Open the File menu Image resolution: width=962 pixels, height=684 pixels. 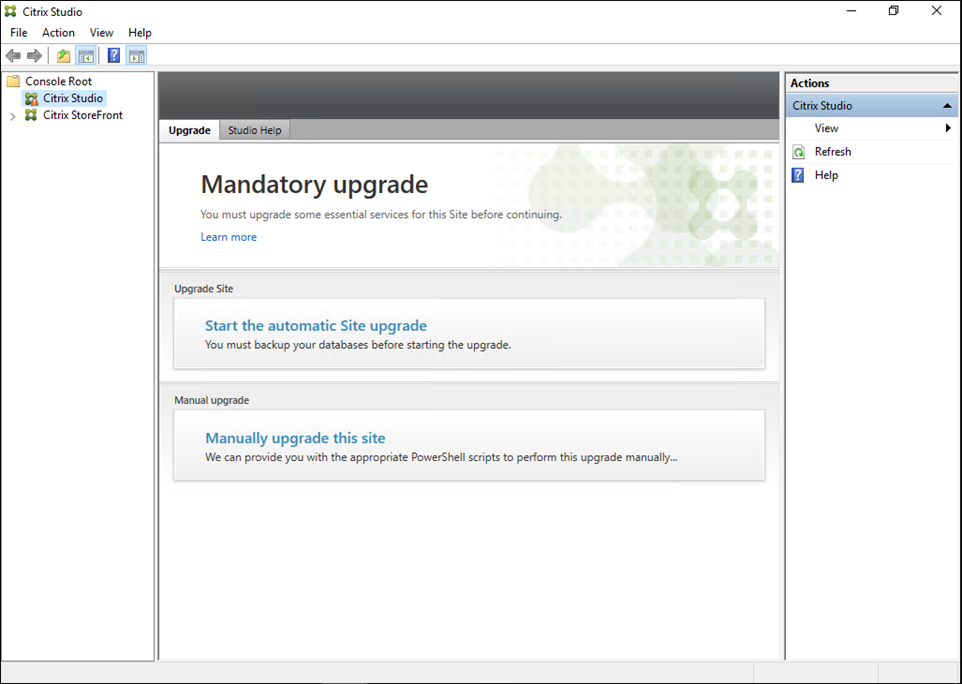click(x=18, y=33)
